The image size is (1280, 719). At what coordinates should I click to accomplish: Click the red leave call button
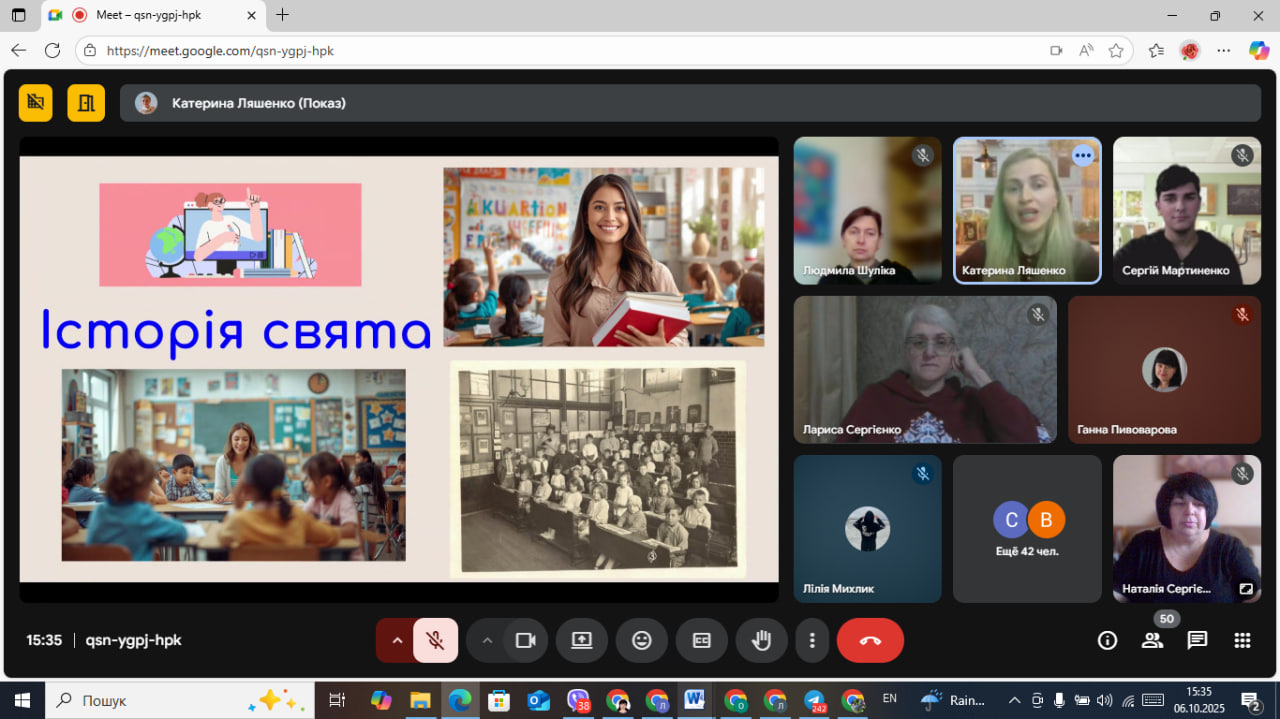869,641
